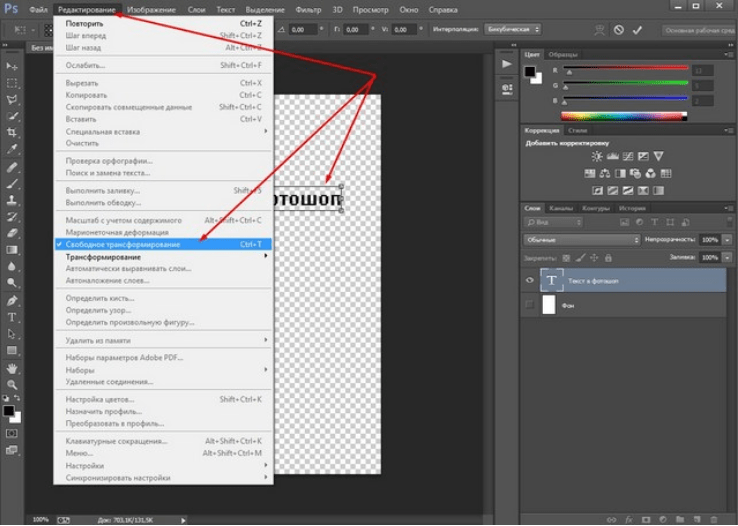Viewport: 738px width, 526px height.
Task: Select the Type tool in the toolbox
Action: (x=12, y=317)
